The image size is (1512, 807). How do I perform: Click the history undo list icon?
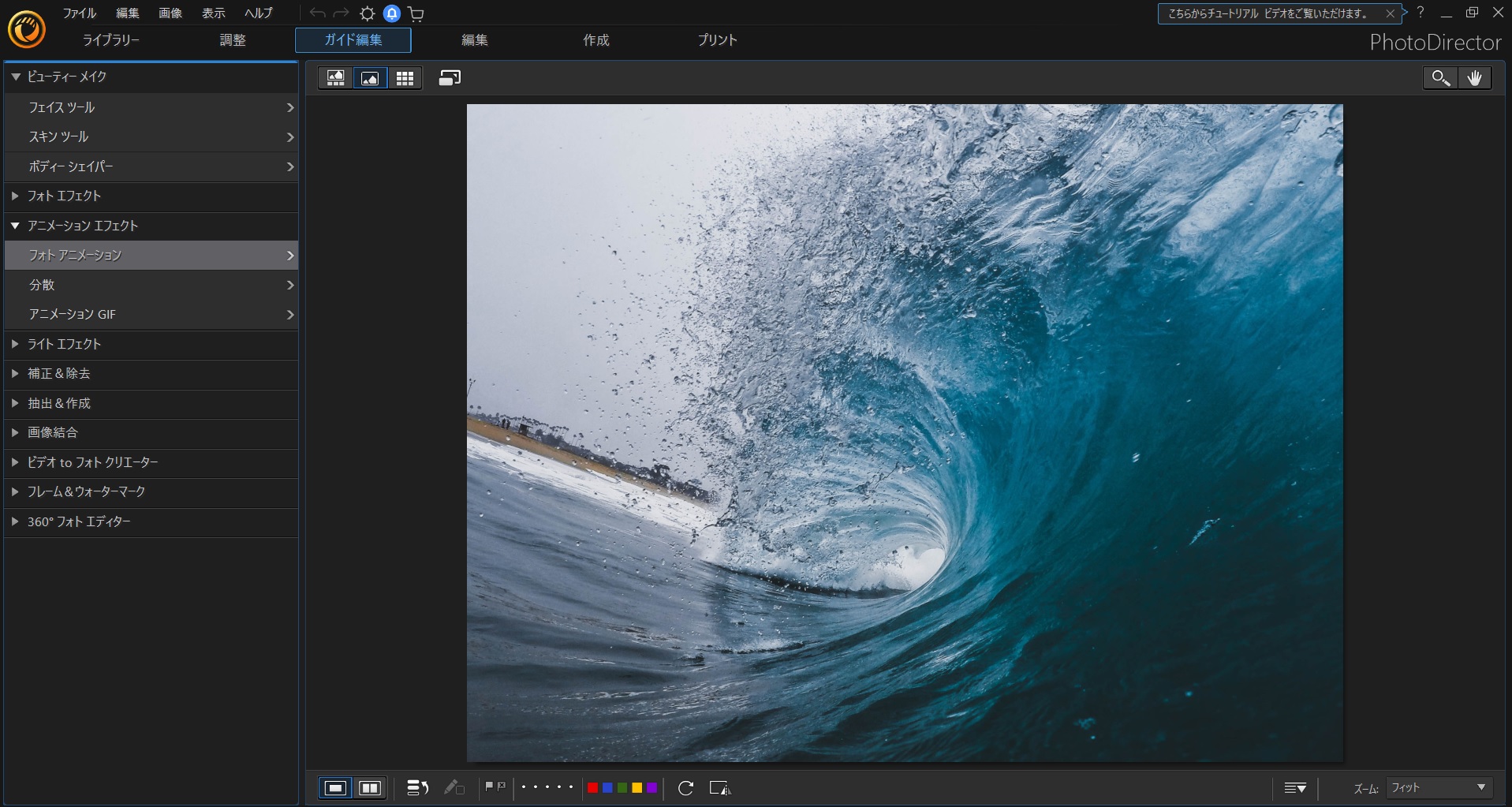[x=417, y=787]
